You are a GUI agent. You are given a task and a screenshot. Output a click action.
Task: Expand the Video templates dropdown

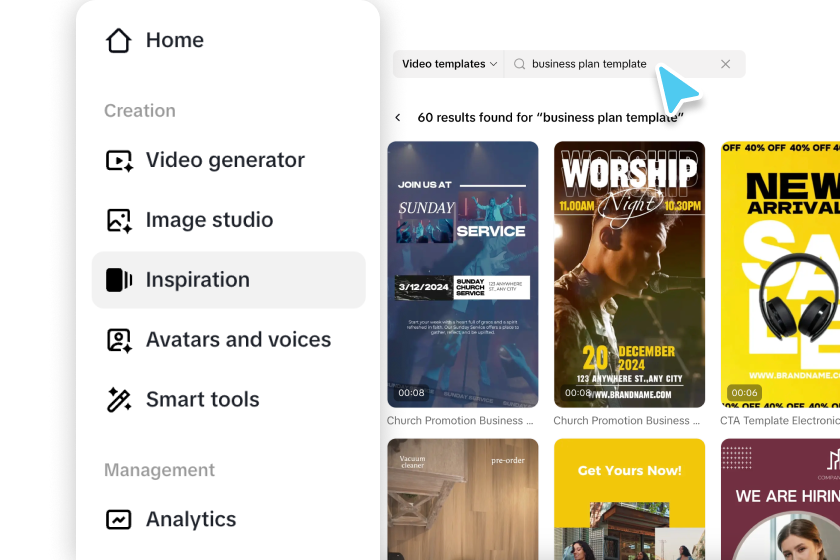pyautogui.click(x=449, y=64)
